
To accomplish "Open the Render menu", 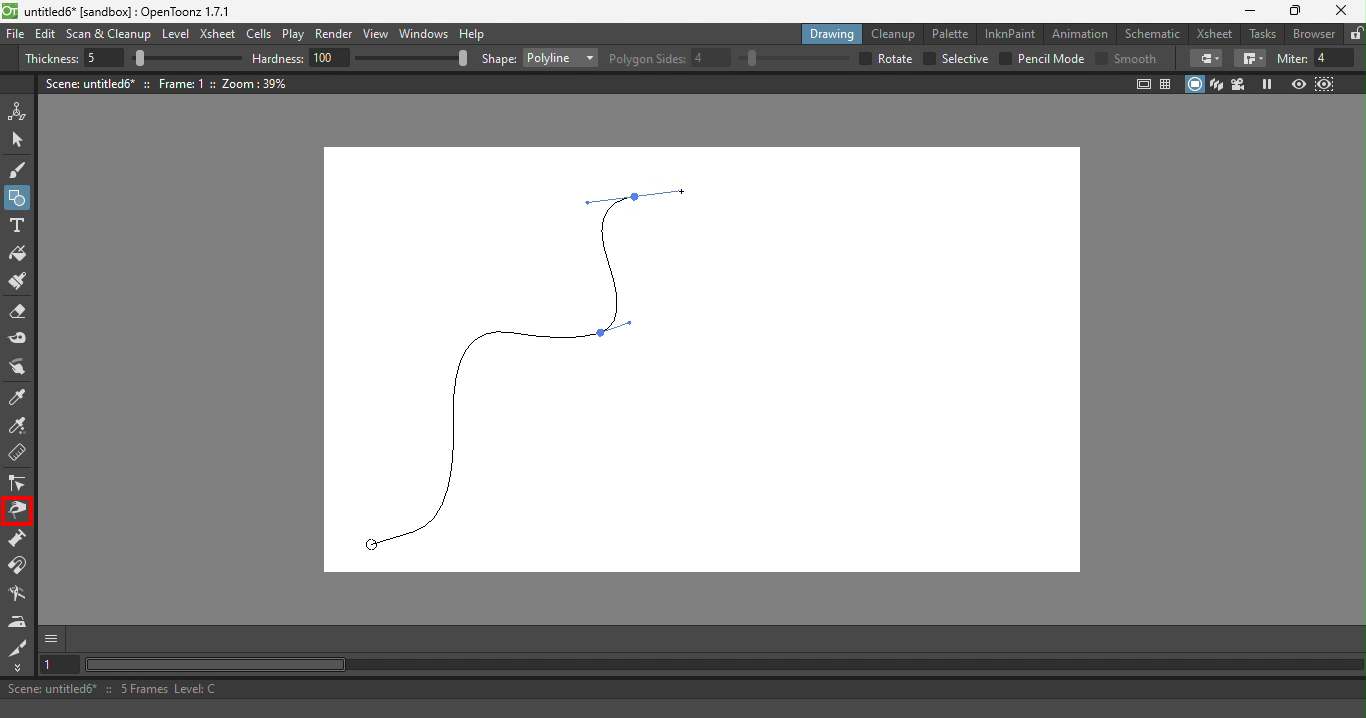I will pos(333,33).
